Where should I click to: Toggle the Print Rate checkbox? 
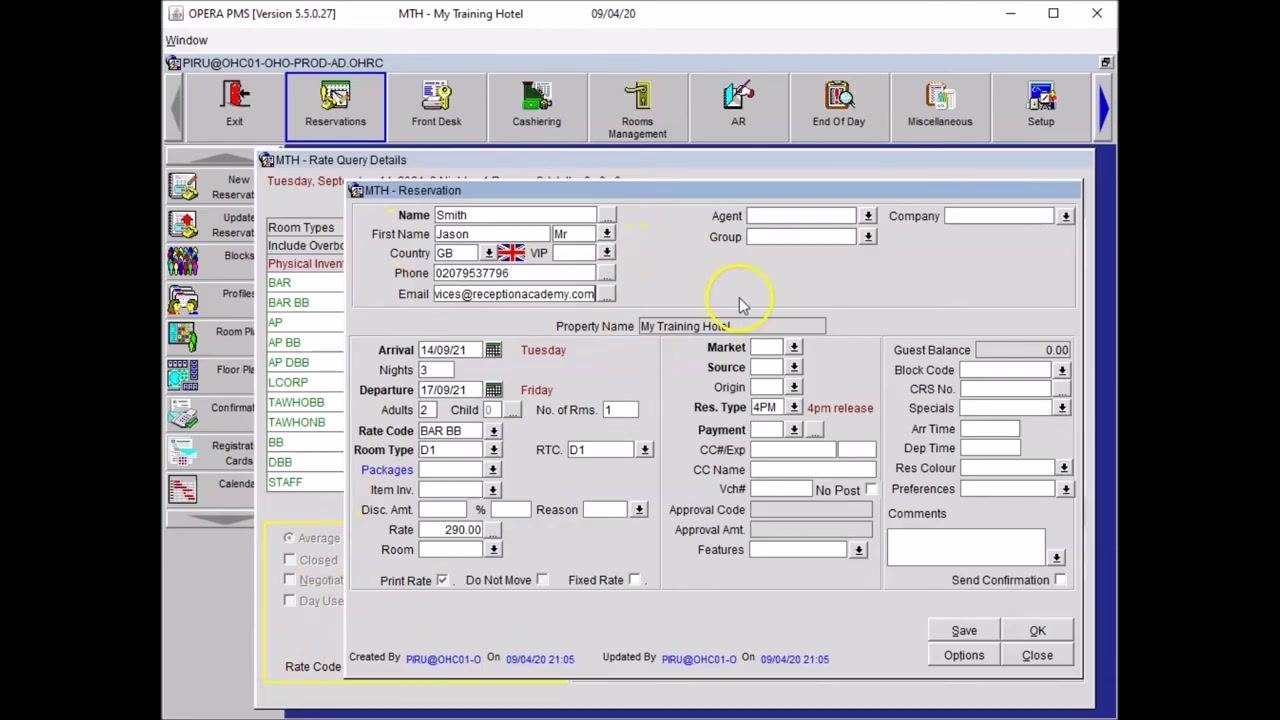click(442, 580)
